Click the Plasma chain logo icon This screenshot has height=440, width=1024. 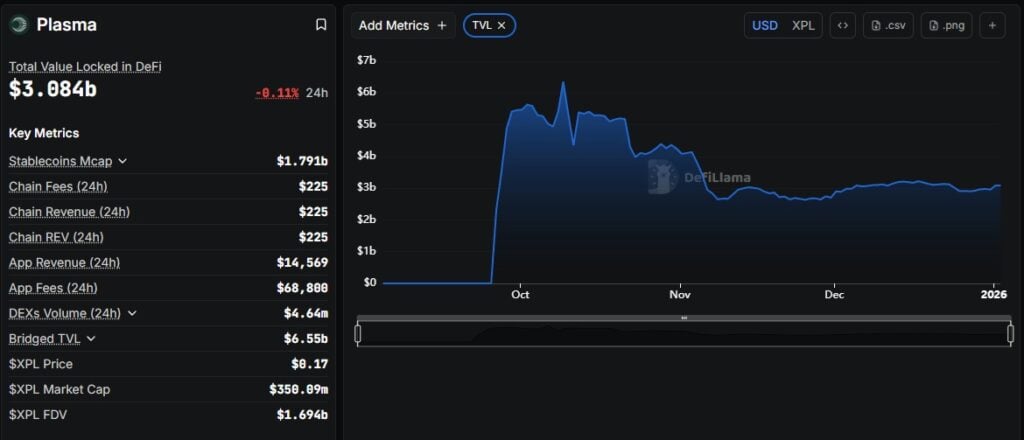(19, 25)
